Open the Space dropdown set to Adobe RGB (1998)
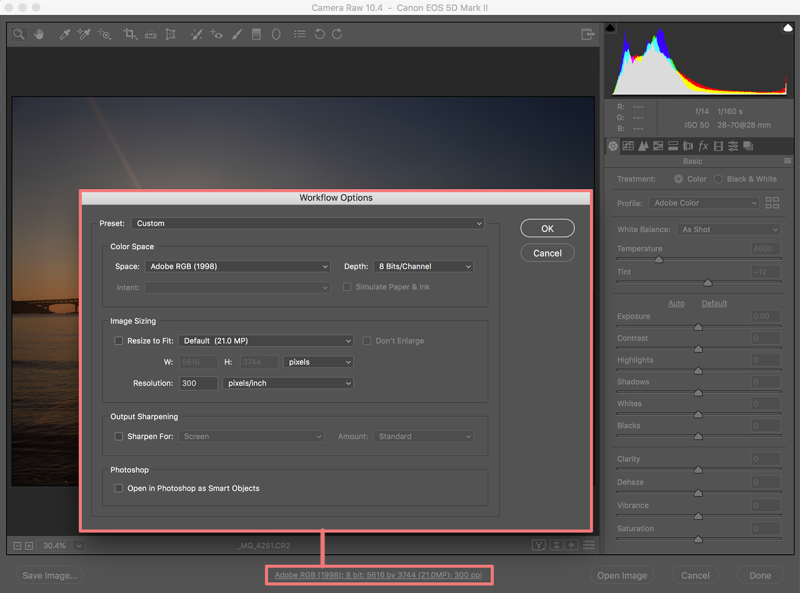800x593 pixels. 238,266
